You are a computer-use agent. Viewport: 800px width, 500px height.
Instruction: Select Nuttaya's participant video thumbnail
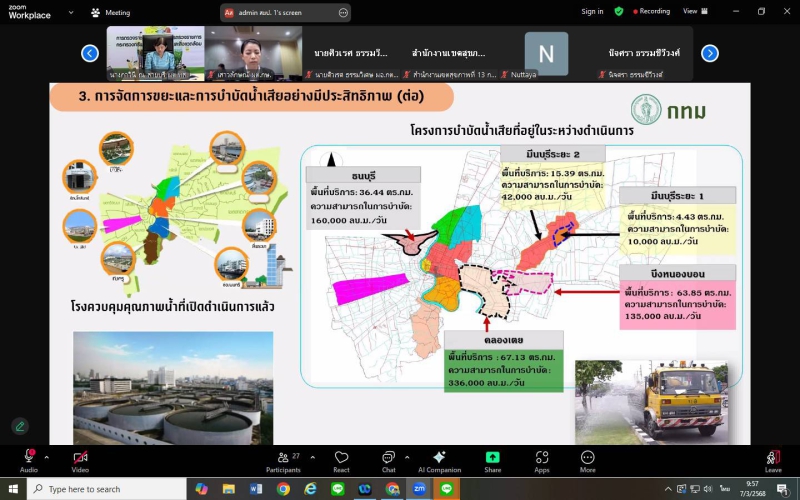click(x=546, y=54)
